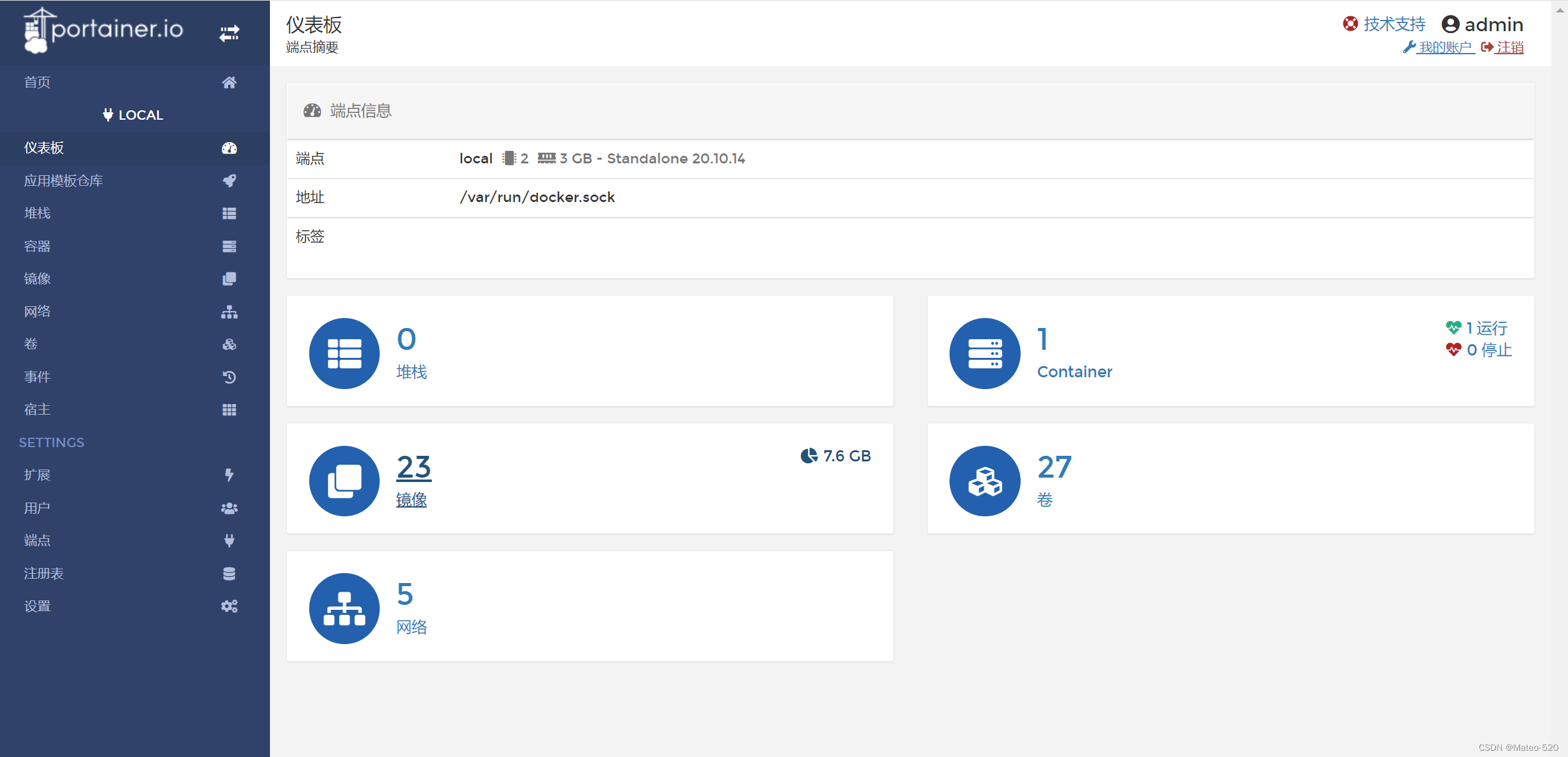Click the networks sitemap icon in sidebar
The width and height of the screenshot is (1568, 757).
229,312
